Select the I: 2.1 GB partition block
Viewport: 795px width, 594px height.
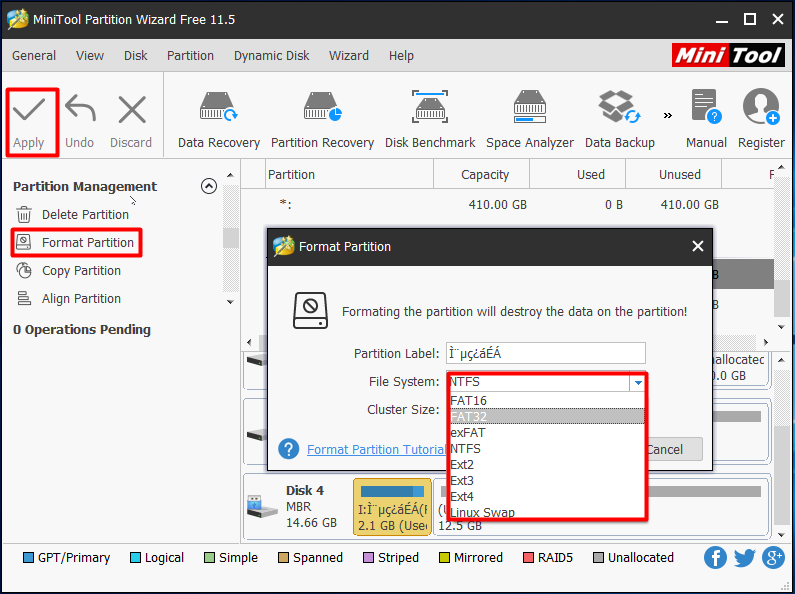[x=392, y=507]
